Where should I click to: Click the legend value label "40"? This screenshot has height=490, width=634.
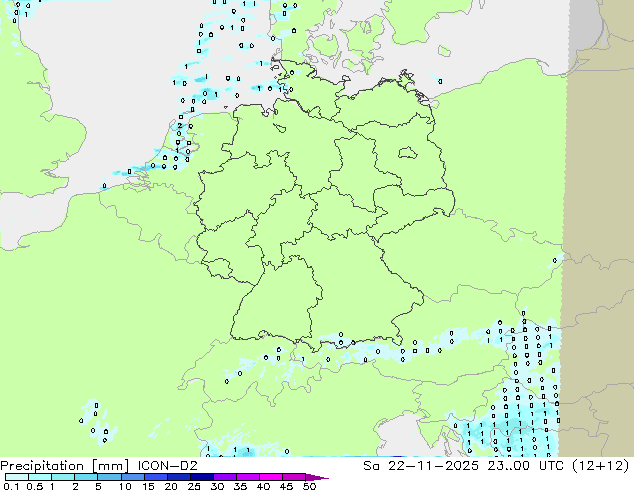263,486
